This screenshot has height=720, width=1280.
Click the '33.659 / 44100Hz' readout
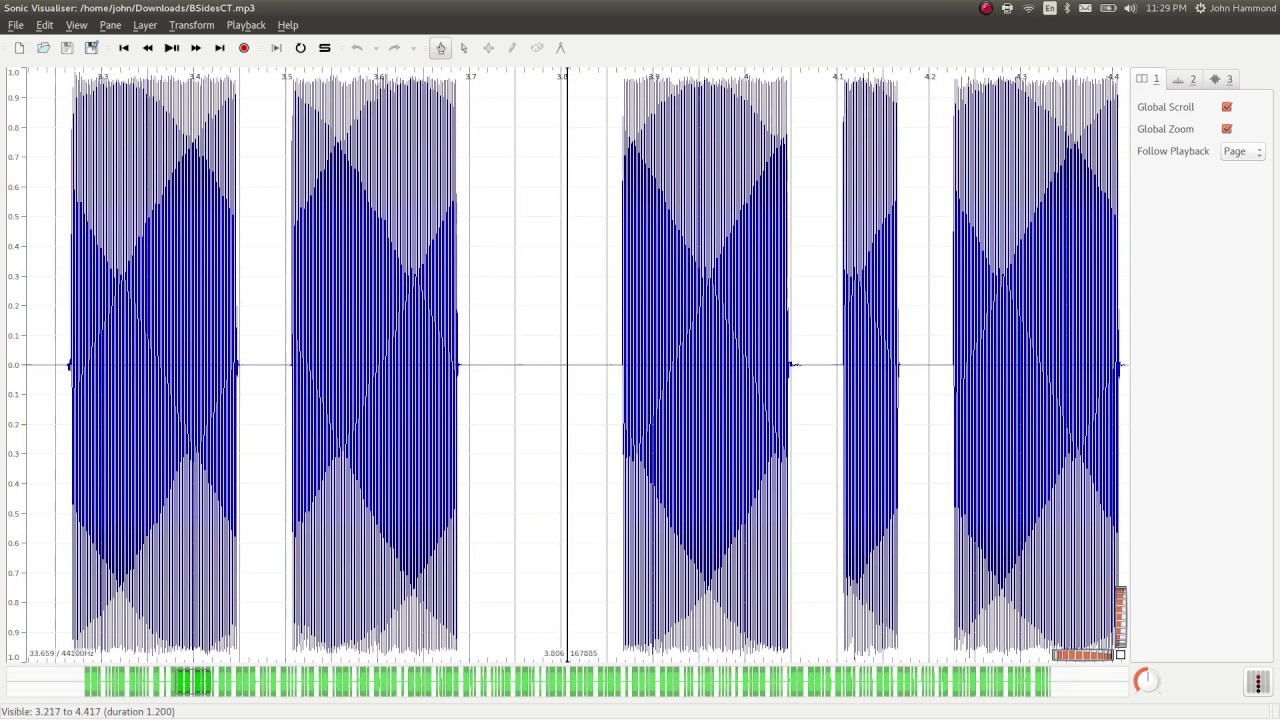tap(61, 653)
